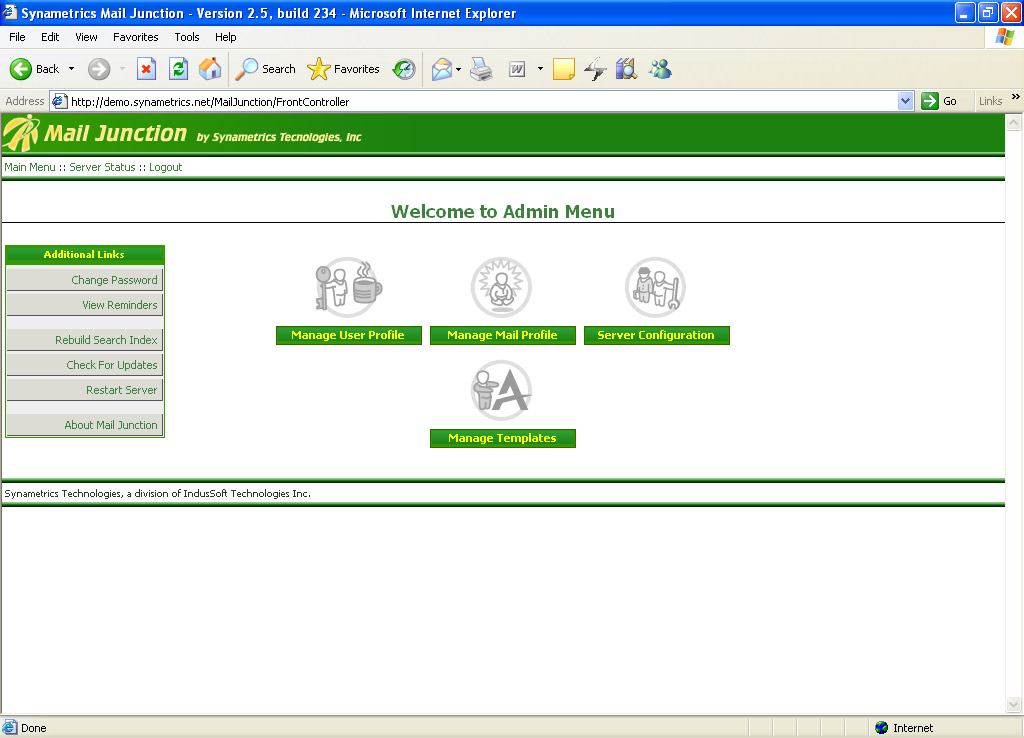Open the History toolbar icon

point(404,69)
